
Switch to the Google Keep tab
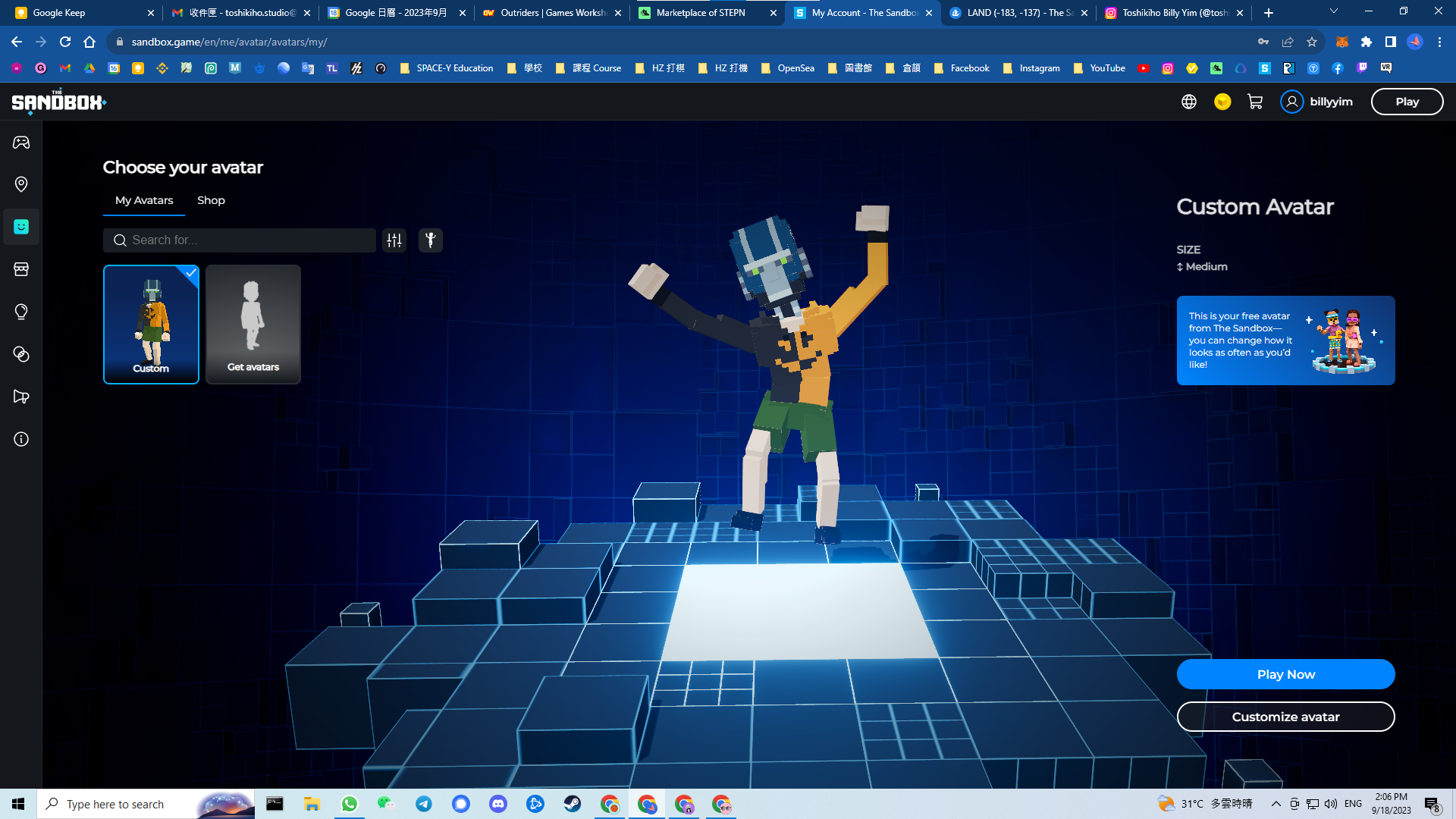83,13
